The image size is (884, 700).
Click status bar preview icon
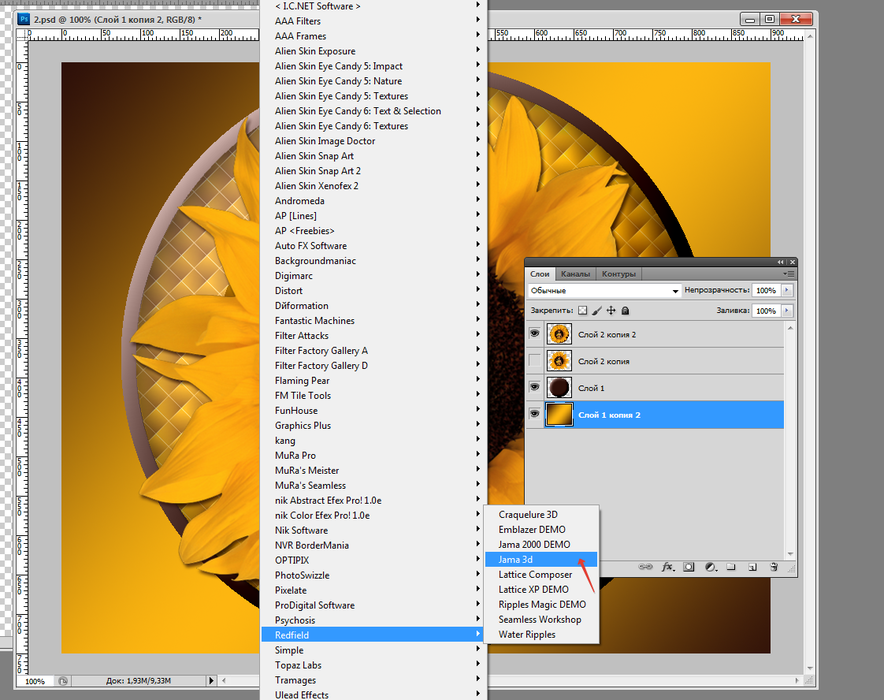pyautogui.click(x=63, y=681)
